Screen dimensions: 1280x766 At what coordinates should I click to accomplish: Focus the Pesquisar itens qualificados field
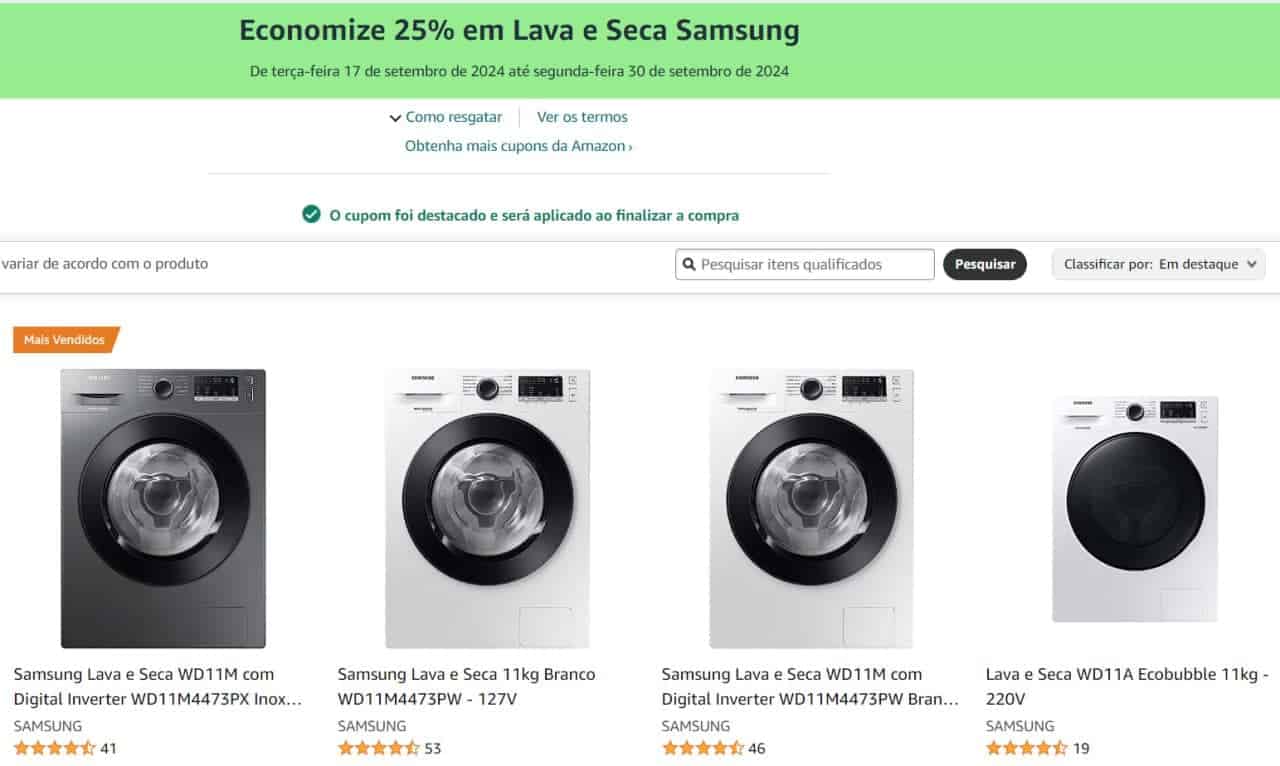point(814,265)
